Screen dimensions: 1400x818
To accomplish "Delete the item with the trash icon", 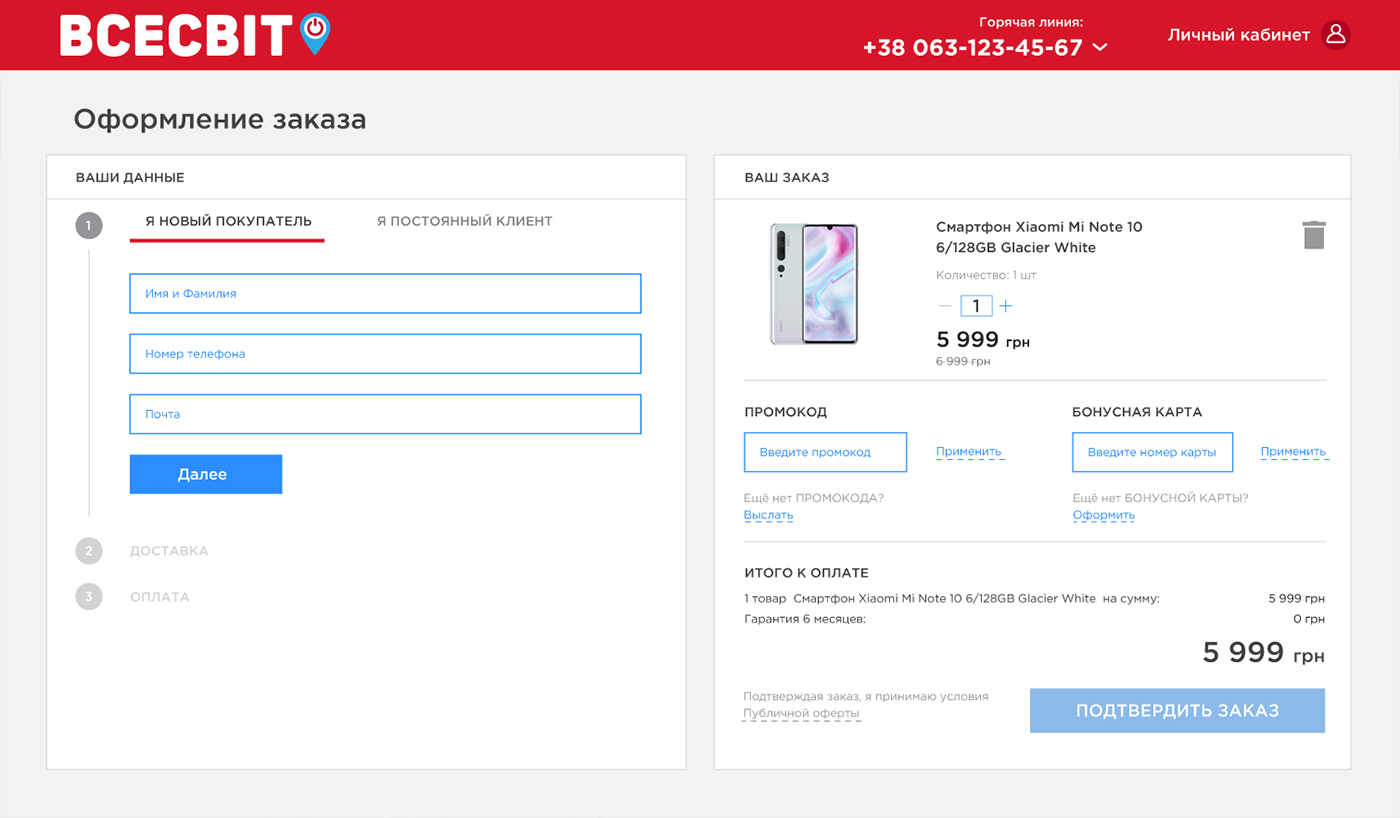I will [x=1314, y=235].
